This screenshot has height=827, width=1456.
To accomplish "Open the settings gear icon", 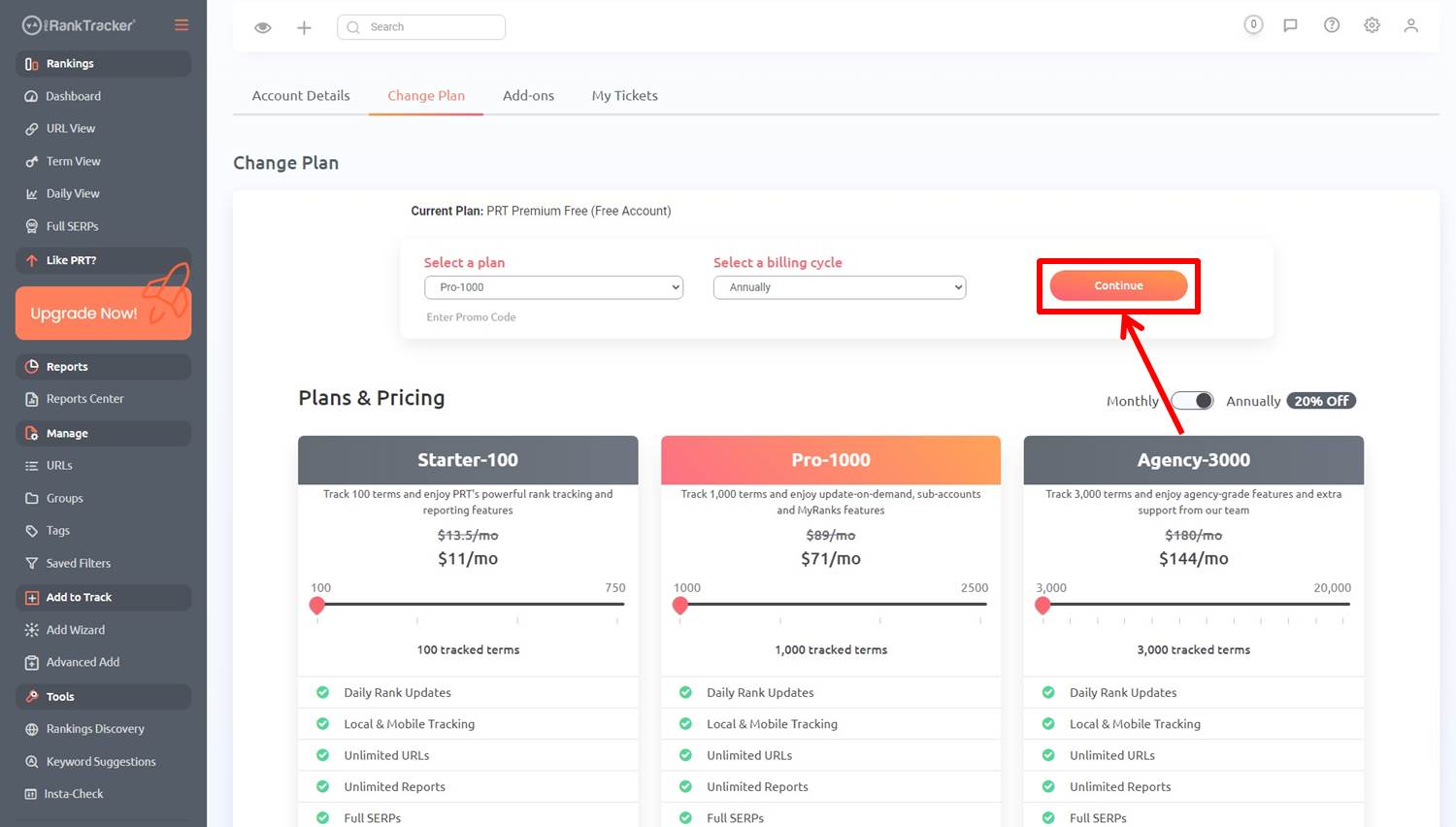I will click(x=1372, y=25).
